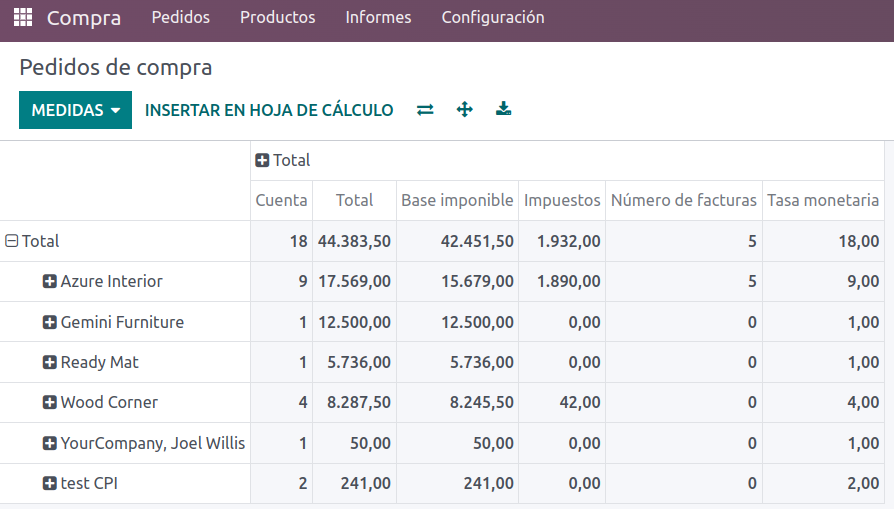Open the Informes menu
Screen dimensions: 894x509
378,17
